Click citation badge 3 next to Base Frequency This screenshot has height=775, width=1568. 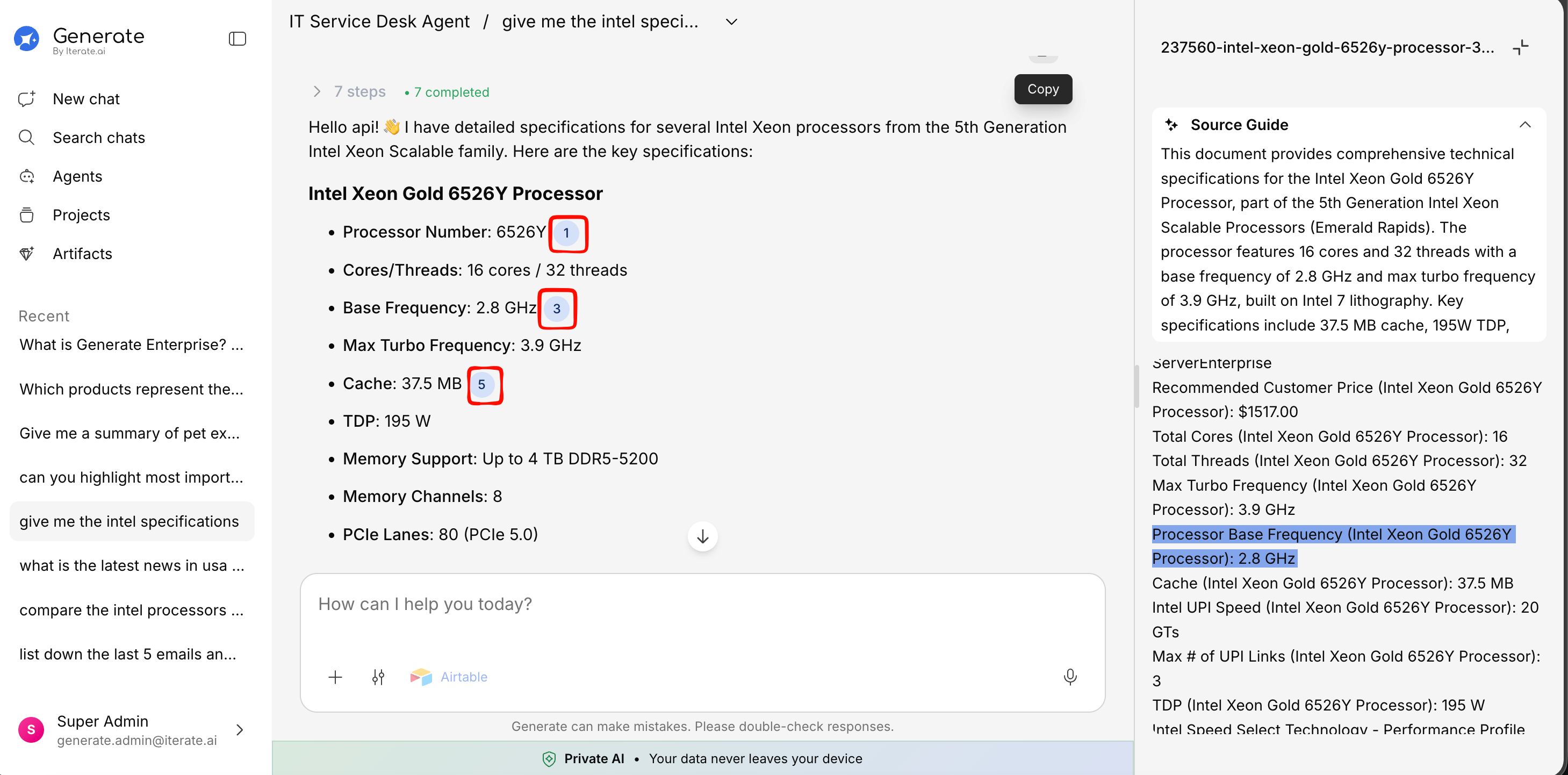[x=556, y=308]
